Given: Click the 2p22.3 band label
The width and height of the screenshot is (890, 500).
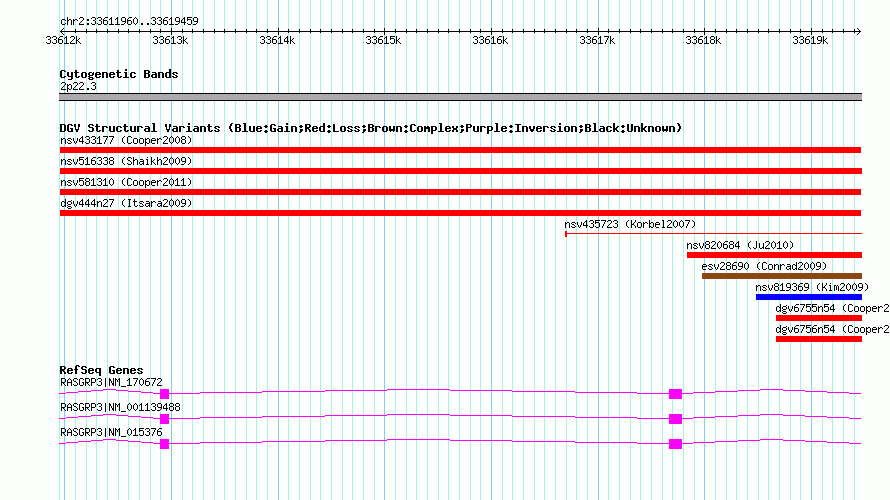Looking at the screenshot, I should pyautogui.click(x=78, y=87).
